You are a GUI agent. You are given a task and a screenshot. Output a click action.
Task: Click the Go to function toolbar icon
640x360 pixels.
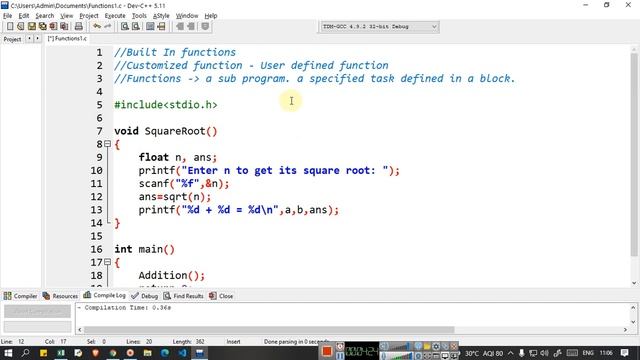[x=150, y=26]
